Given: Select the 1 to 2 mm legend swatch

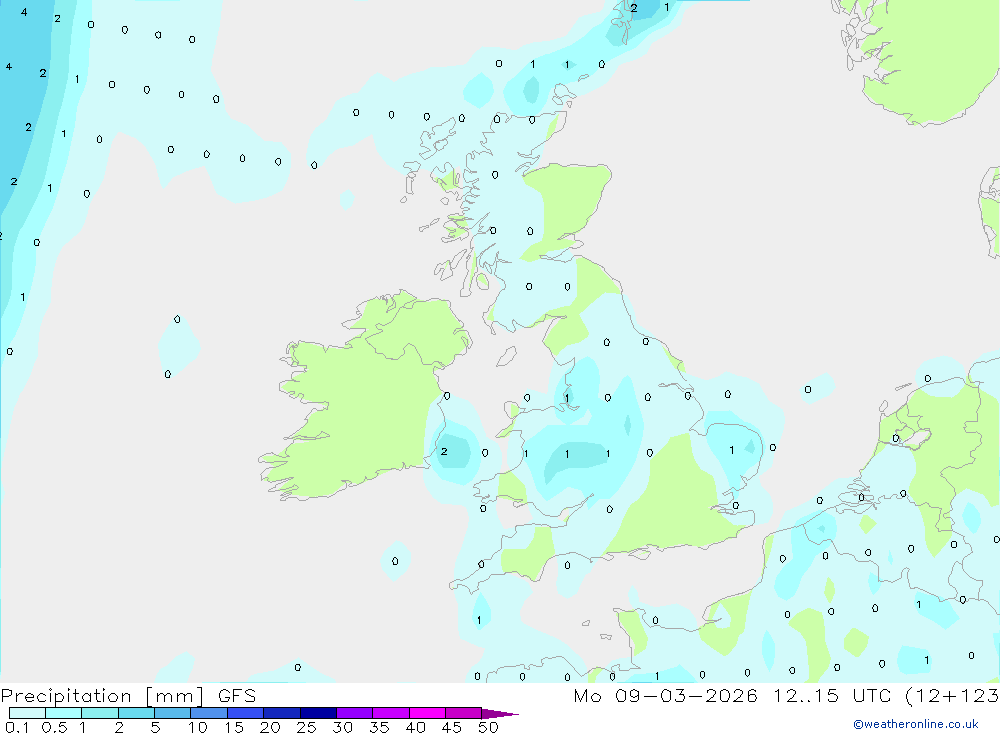Looking at the screenshot, I should coord(99,713).
